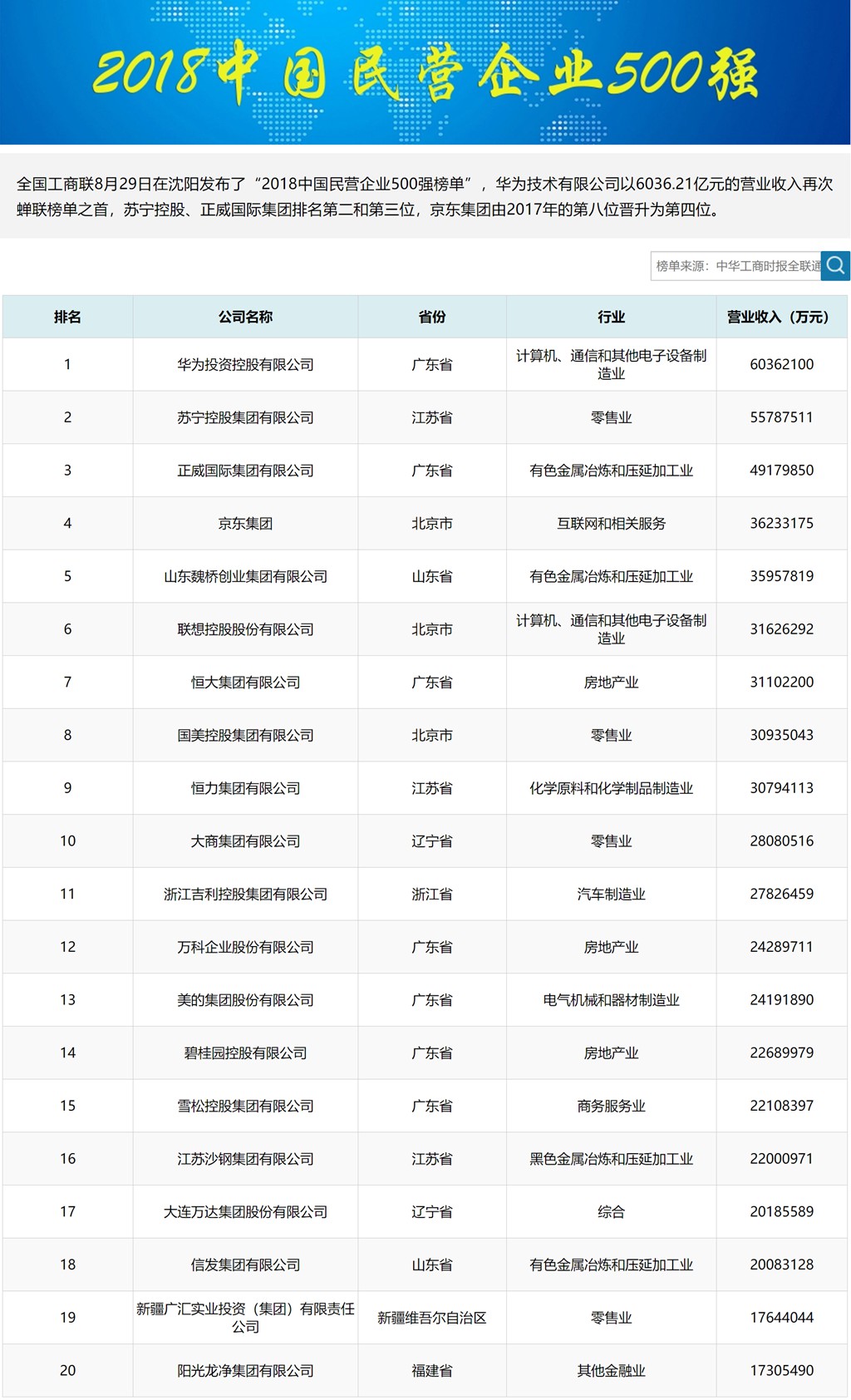Select 阳光龙净集团有限公司 in rank 20
The width and height of the screenshot is (851, 1400).
point(245,1371)
